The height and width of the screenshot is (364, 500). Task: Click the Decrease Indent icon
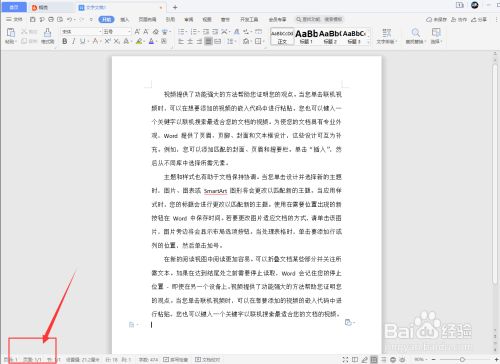[x=206, y=32]
